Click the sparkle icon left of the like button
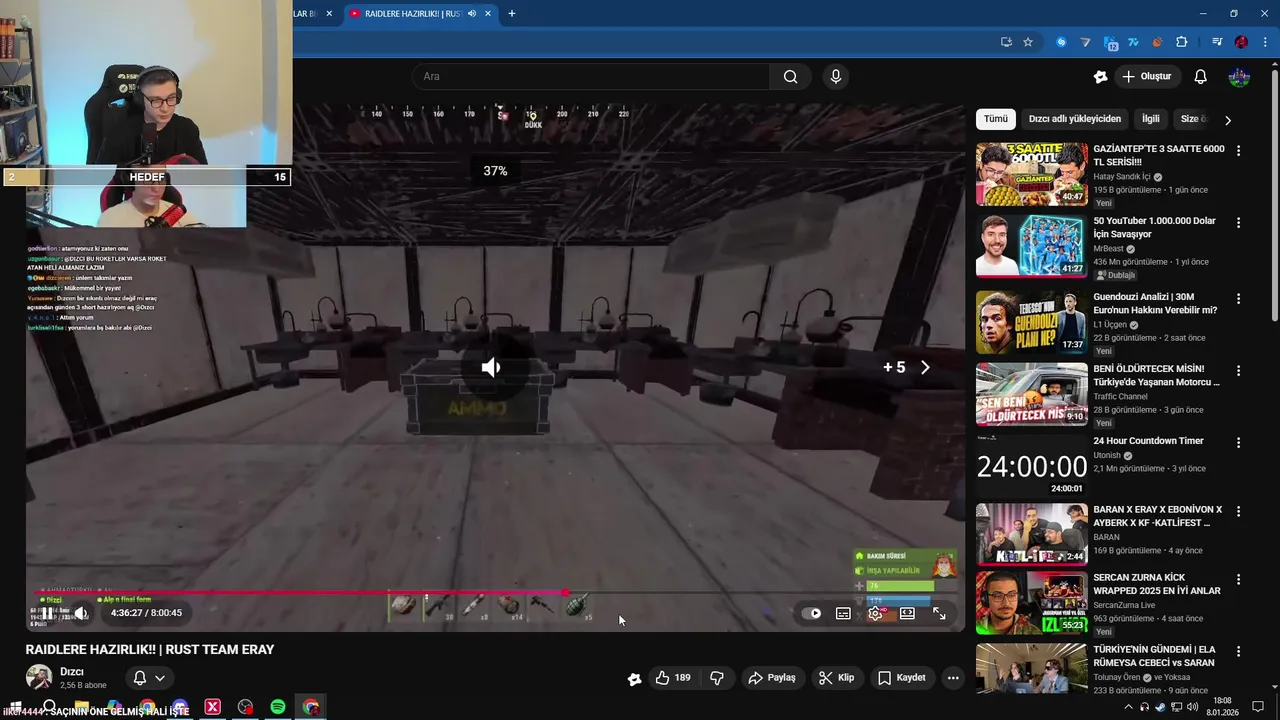This screenshot has height=720, width=1280. 634,678
